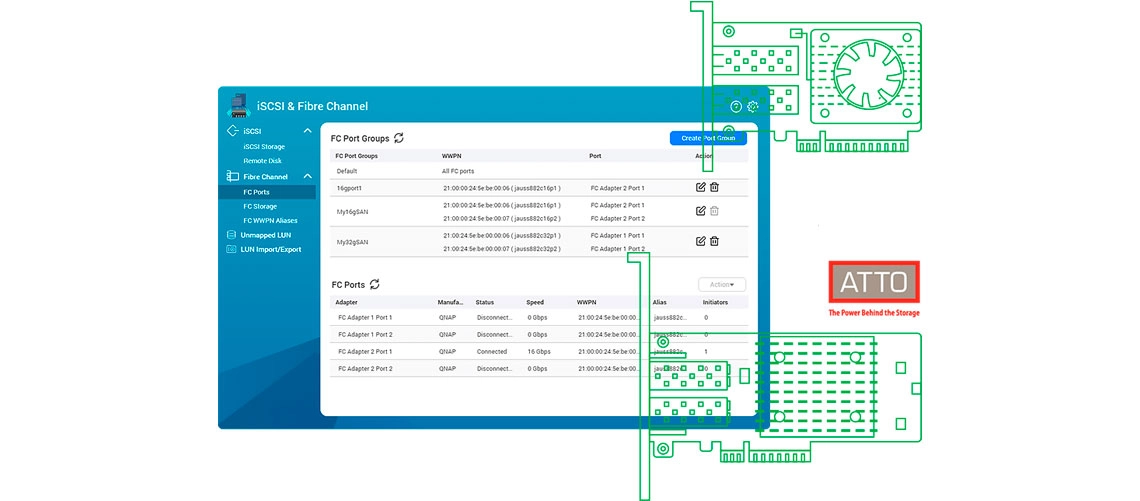Refresh the FC Ports list
This screenshot has width=1140, height=501.
pyautogui.click(x=374, y=284)
